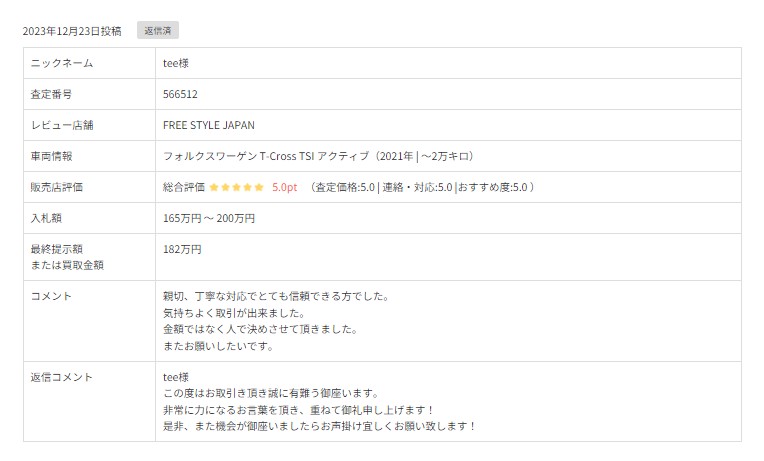Viewport: 764px width, 461px height.
Task: Click the 返信済 status badge
Action: (157, 31)
